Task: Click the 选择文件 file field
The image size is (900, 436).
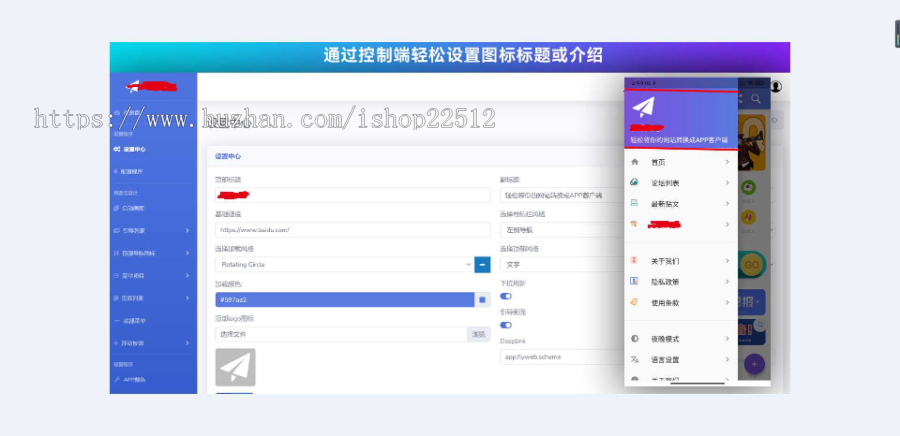Action: coord(341,334)
